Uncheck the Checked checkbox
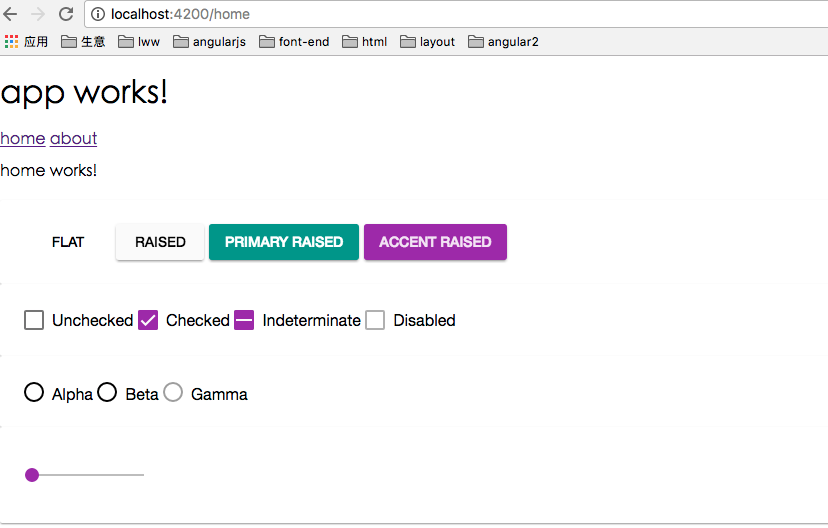This screenshot has width=828, height=528. 148,320
